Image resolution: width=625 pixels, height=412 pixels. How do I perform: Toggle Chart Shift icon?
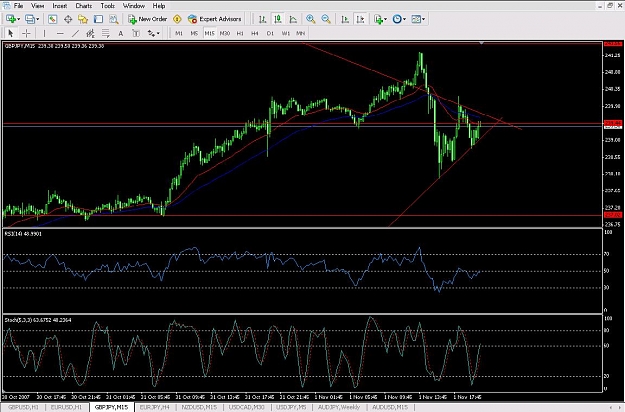360,19
